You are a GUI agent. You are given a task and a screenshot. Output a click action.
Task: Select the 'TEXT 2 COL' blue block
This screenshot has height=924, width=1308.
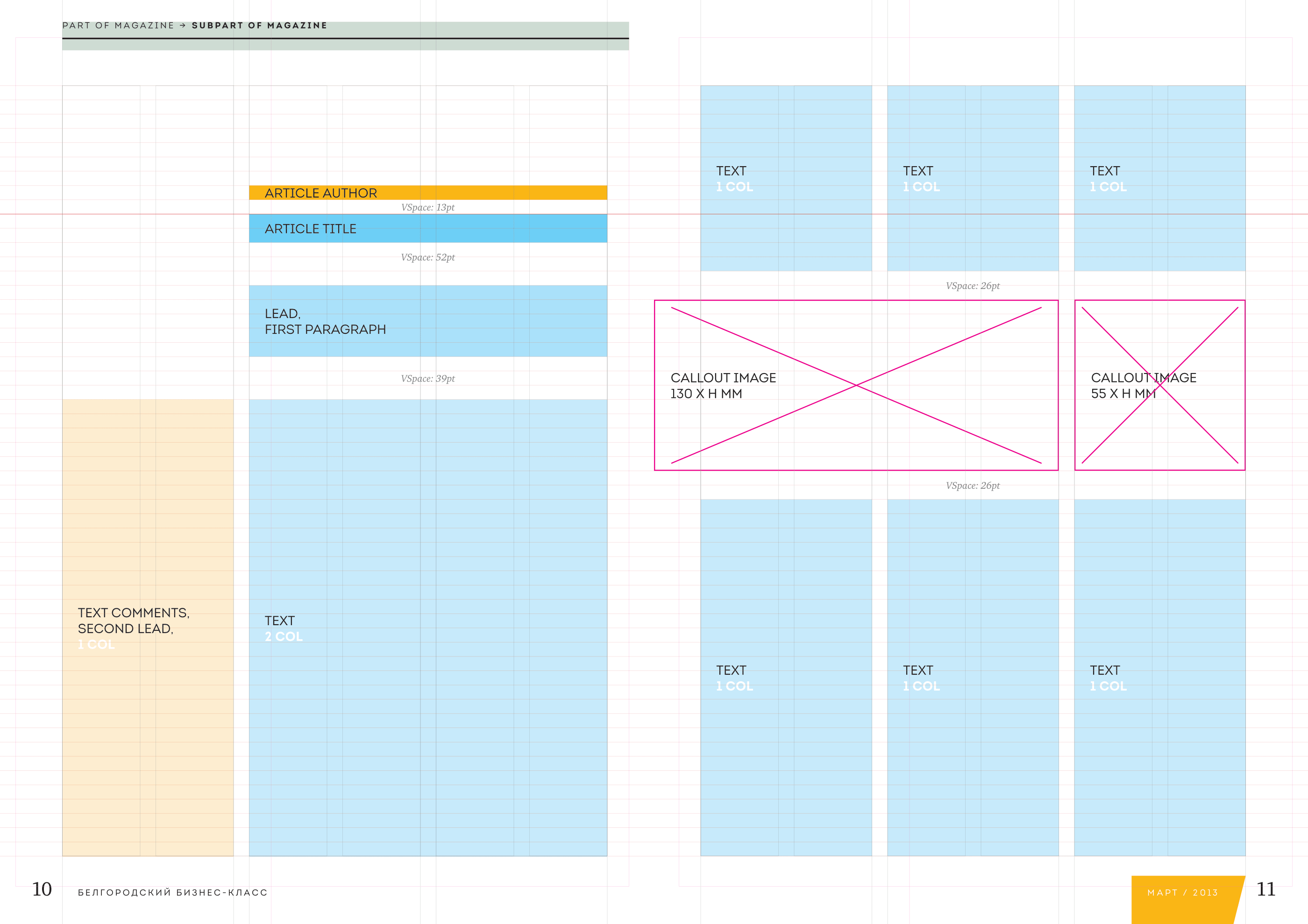point(428,628)
